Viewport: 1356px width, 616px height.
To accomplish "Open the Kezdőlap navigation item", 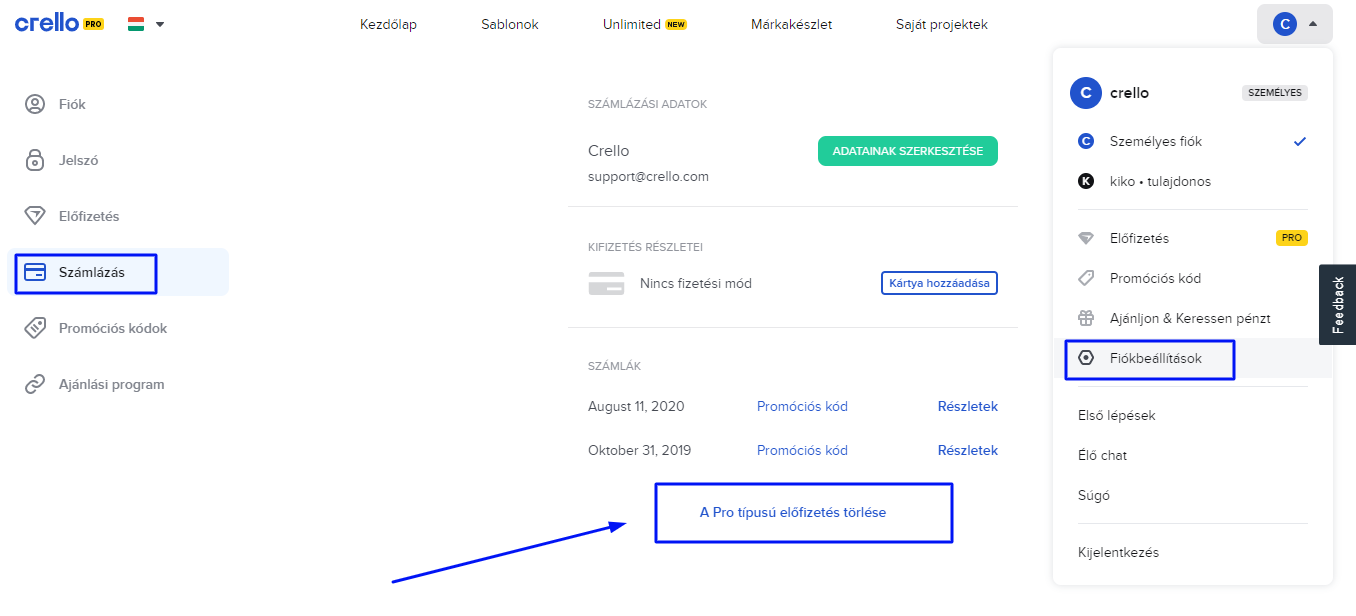I will 388,24.
